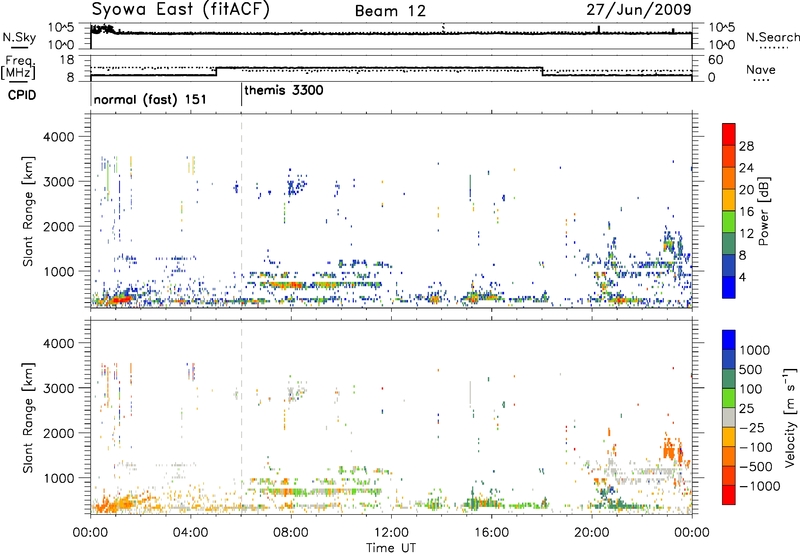Click the "Nave" legend label

click(761, 70)
